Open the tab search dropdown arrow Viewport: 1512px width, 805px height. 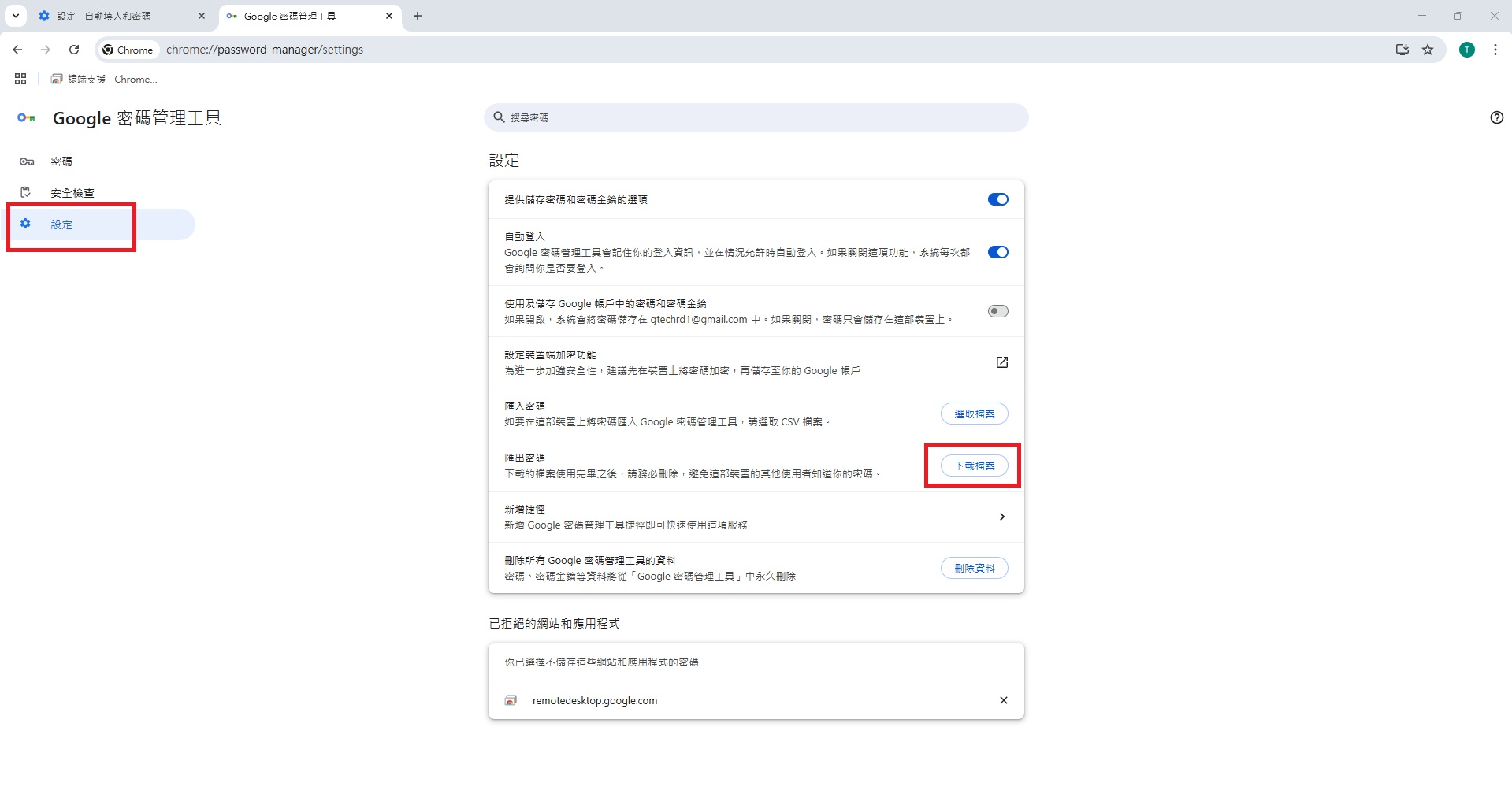click(15, 16)
